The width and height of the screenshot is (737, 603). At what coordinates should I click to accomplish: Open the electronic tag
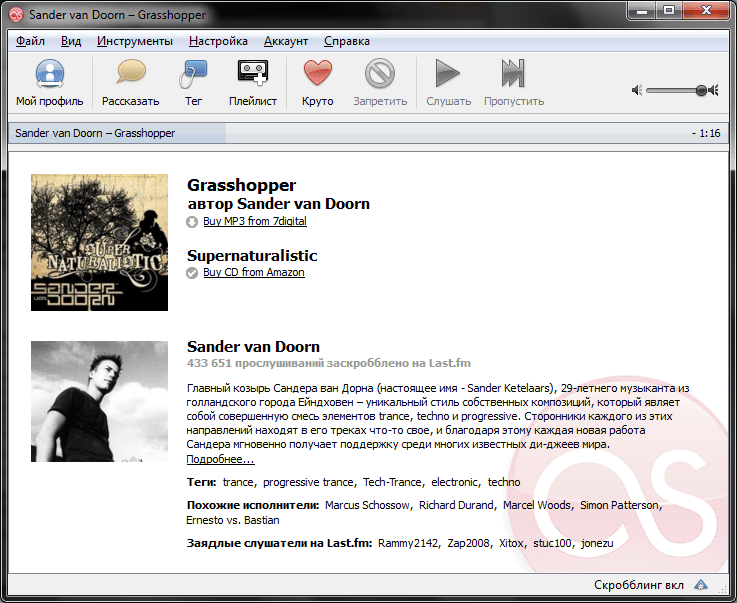[455, 482]
